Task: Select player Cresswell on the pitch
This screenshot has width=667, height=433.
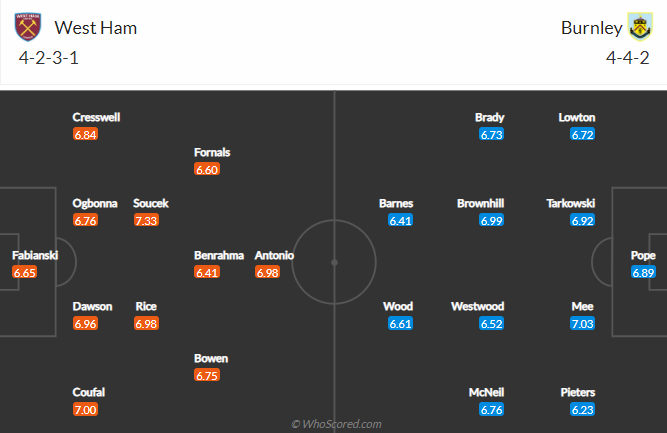Action: 96,117
